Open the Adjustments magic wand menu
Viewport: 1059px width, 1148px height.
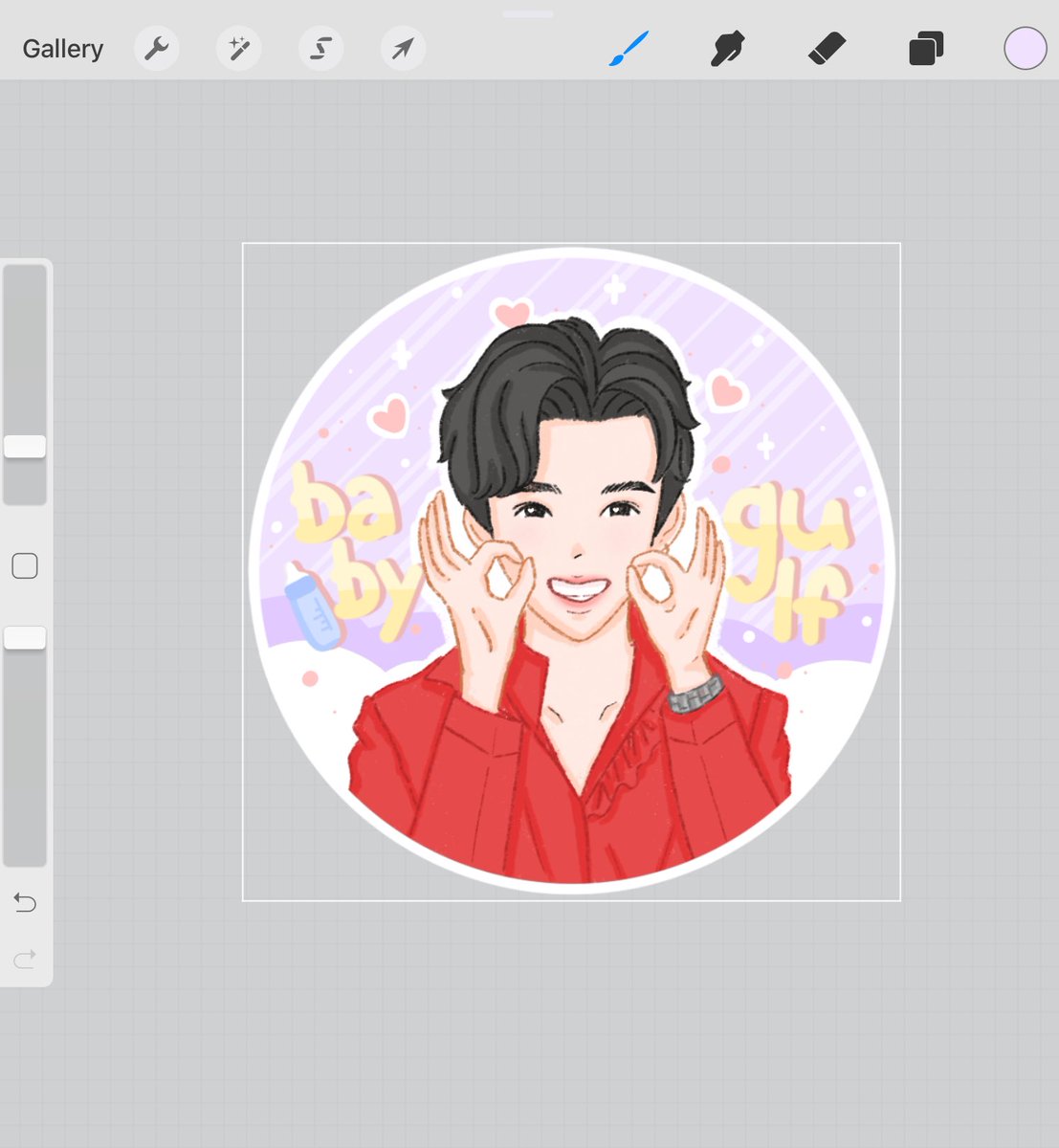pyautogui.click(x=239, y=48)
